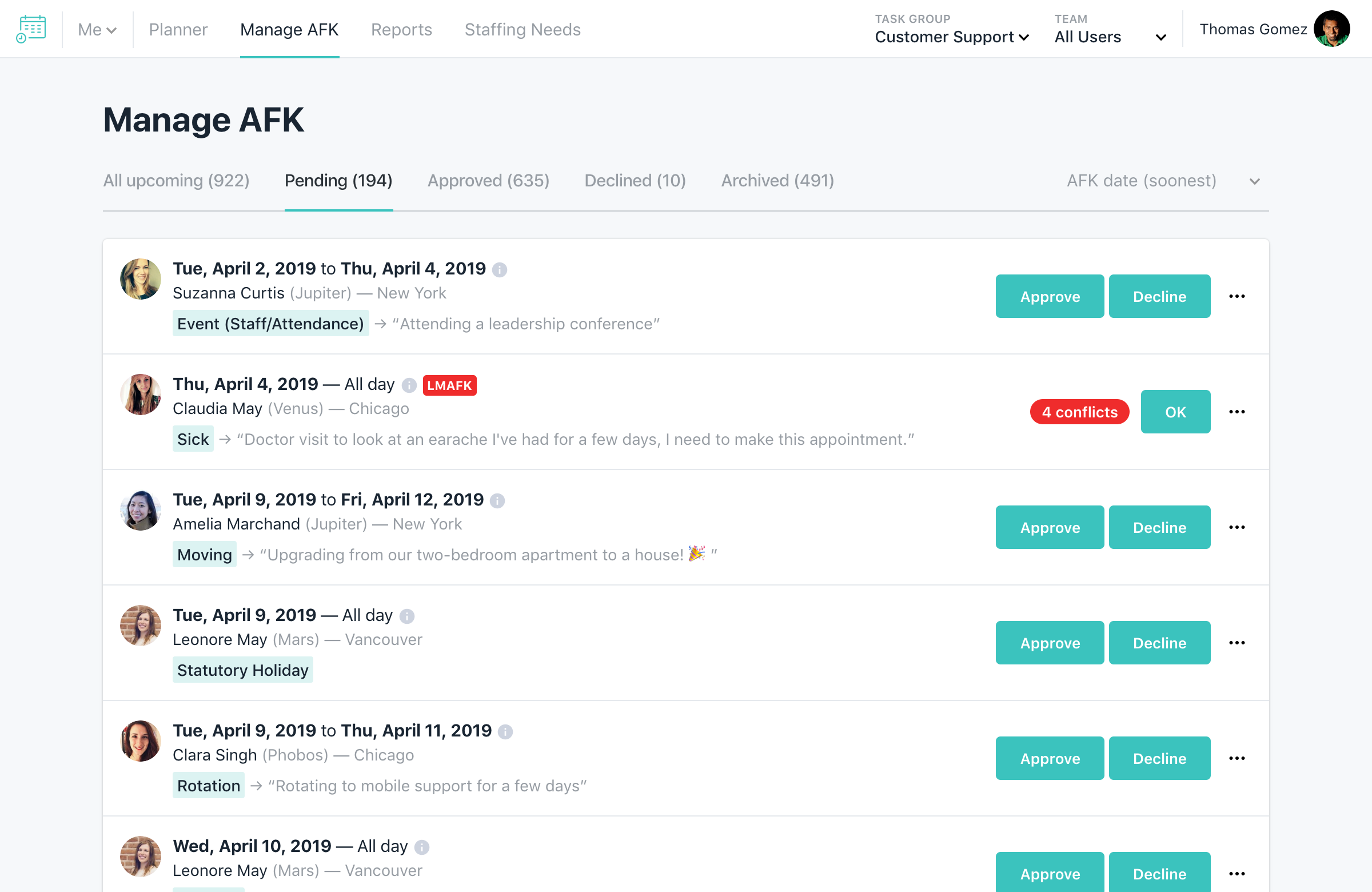Click Thomas Gomez profile avatar
1372x892 pixels.
1331,29
